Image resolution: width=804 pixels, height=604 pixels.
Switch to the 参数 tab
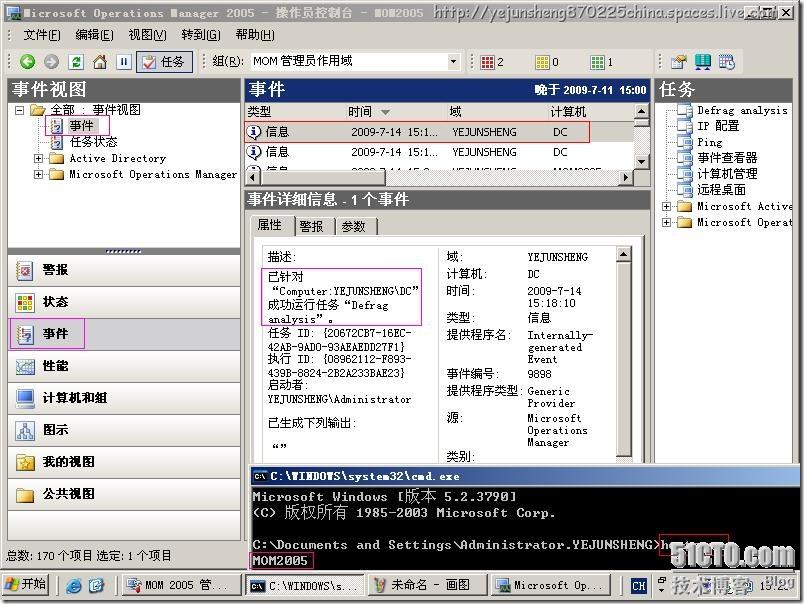tap(355, 226)
